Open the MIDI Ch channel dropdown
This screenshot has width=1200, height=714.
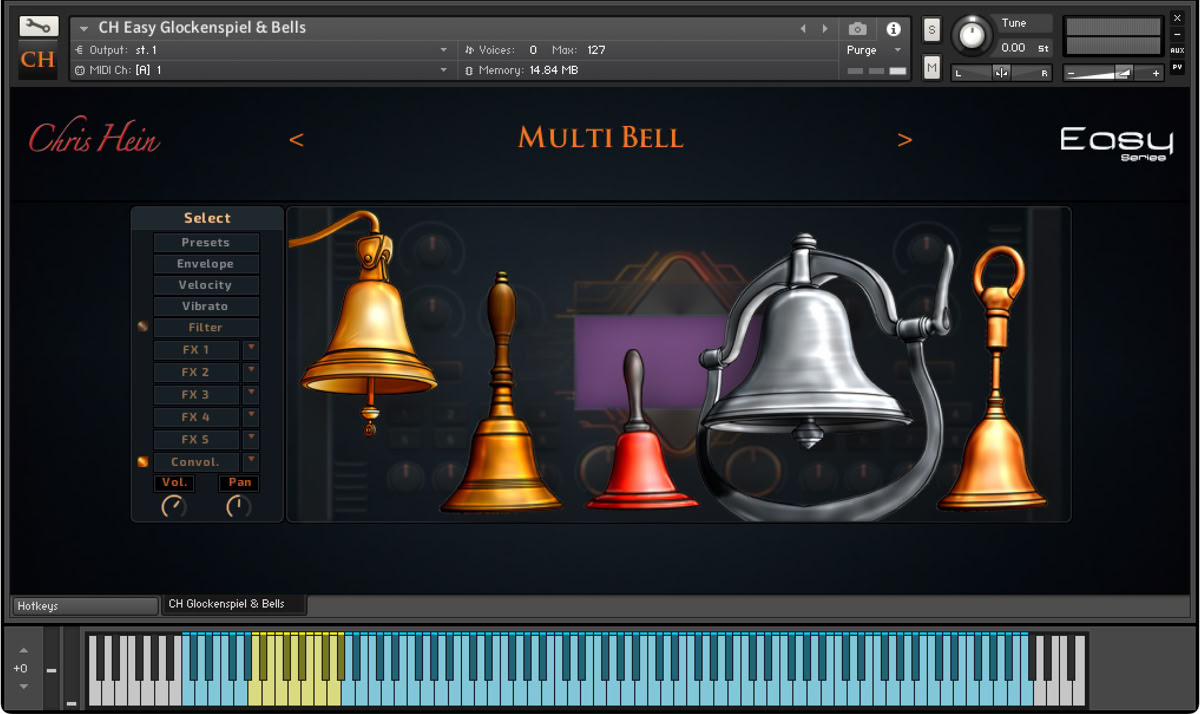(444, 70)
